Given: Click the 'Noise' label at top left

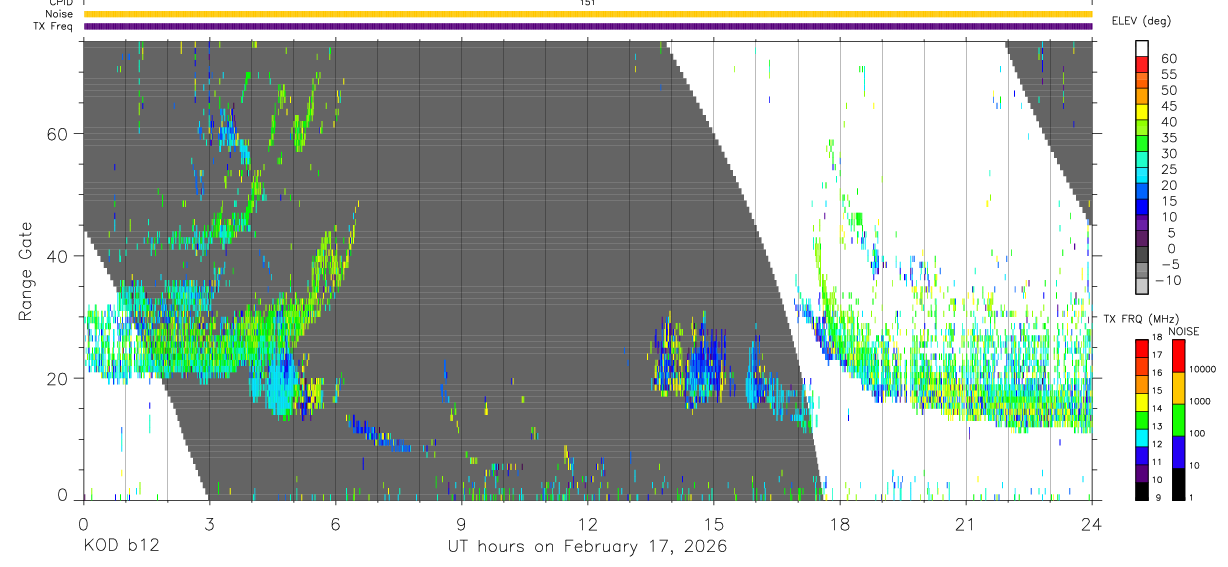Looking at the screenshot, I should tap(59, 14).
